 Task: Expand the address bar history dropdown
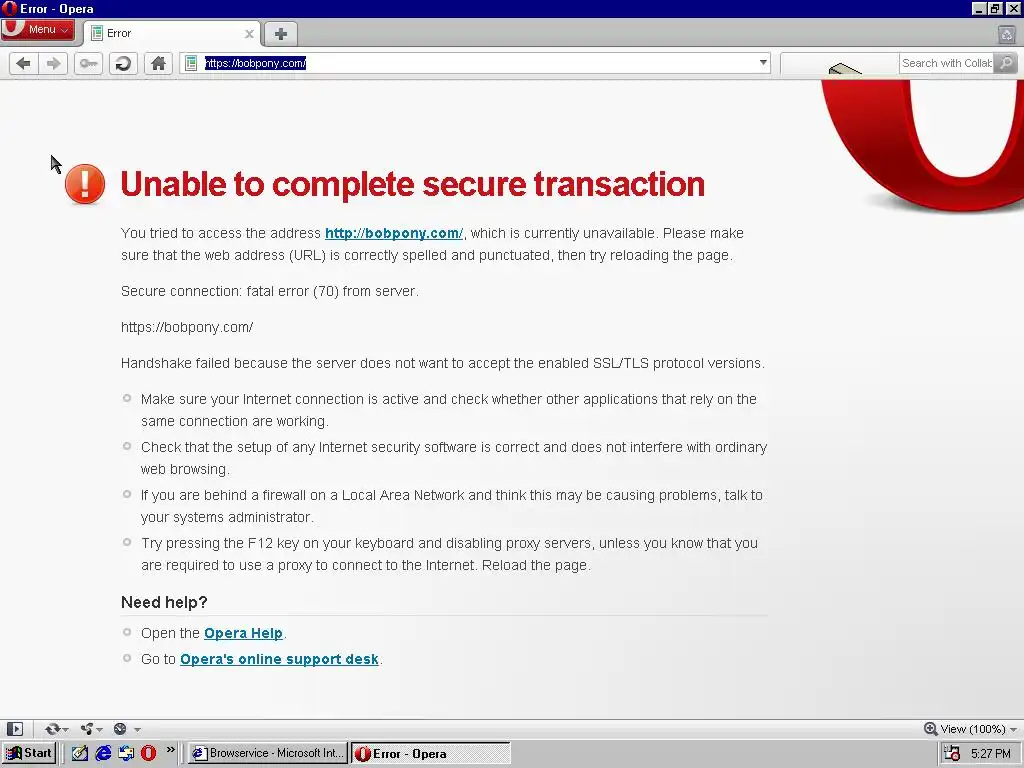(x=763, y=63)
